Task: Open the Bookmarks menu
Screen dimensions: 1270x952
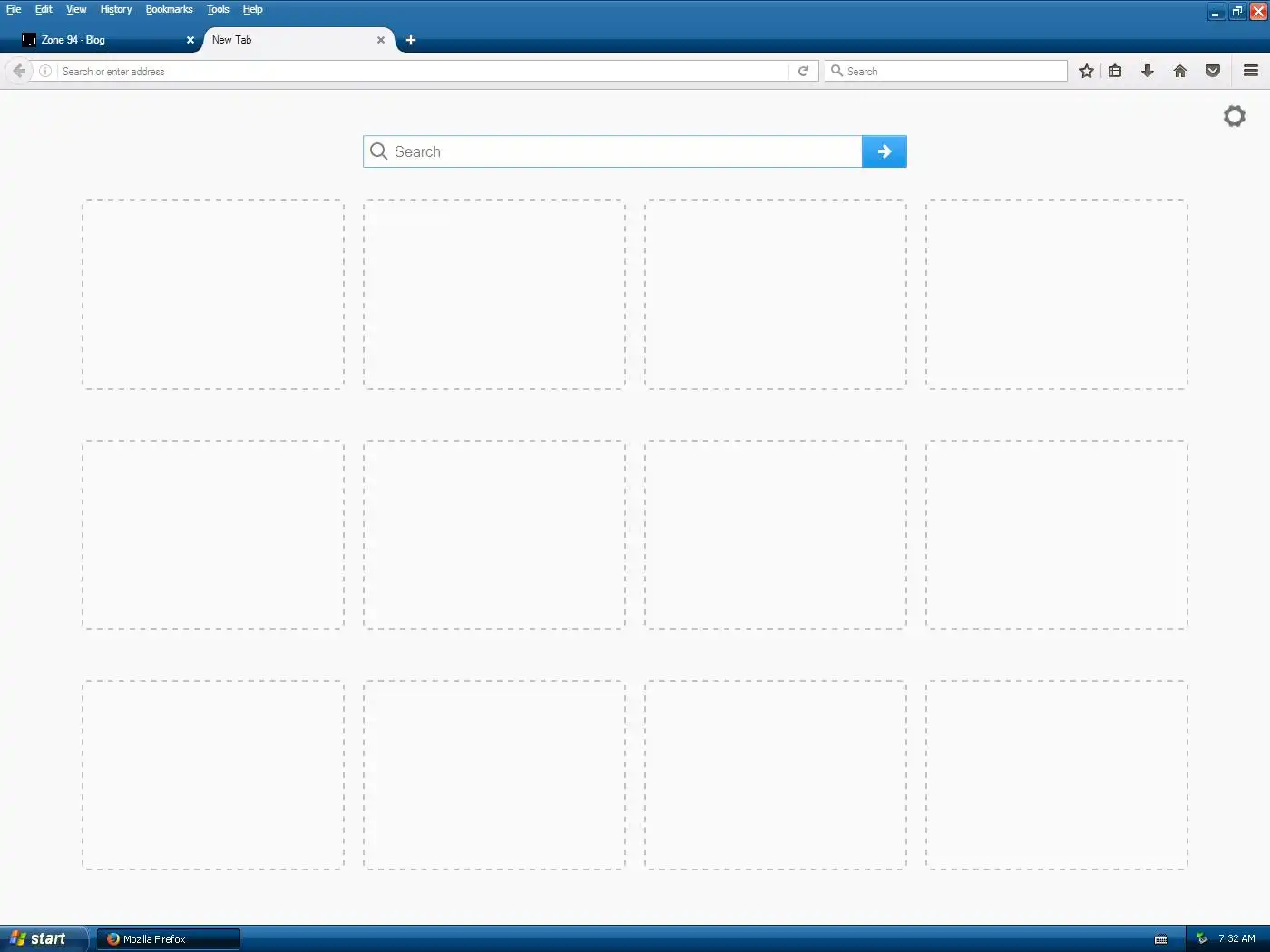Action: pyautogui.click(x=169, y=9)
